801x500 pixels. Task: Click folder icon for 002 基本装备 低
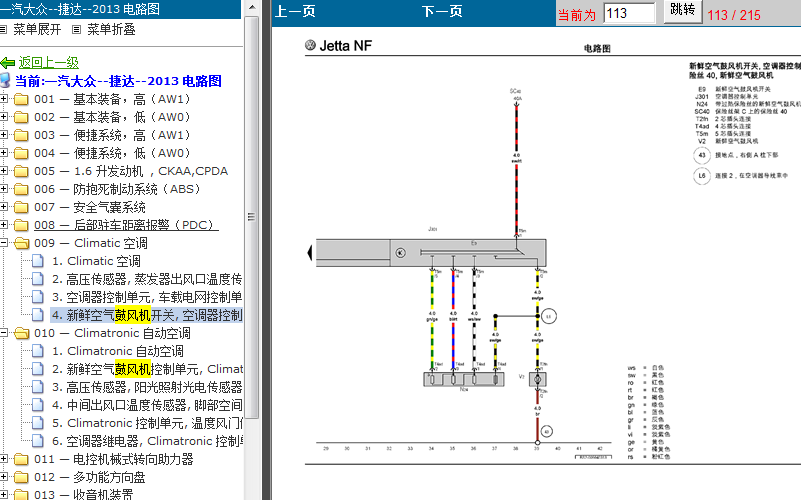point(21,117)
